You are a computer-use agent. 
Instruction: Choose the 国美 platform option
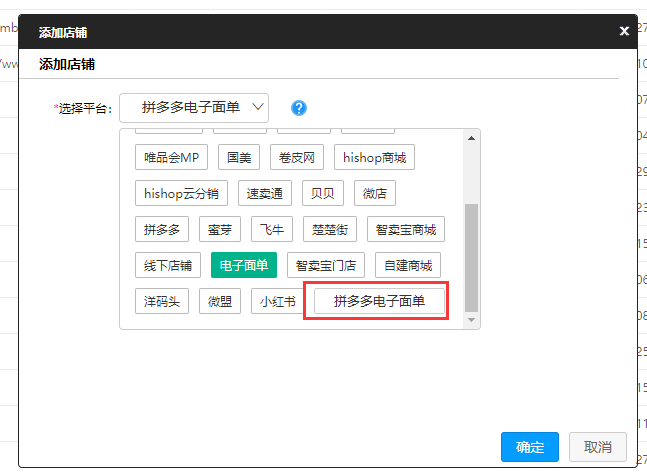point(239,157)
